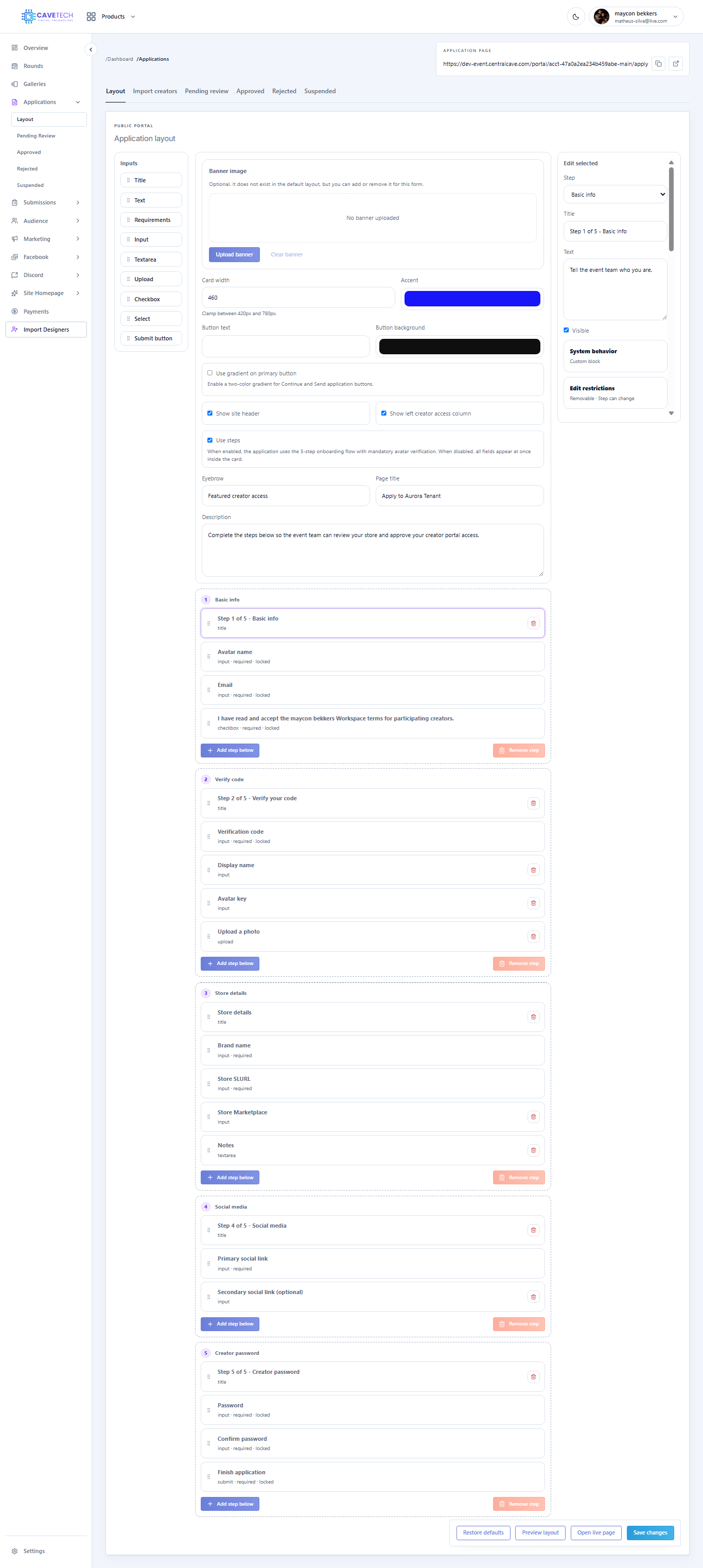Screen dimensions: 703x1568
Task: Toggle dark mode moon icon
Action: [575, 16]
